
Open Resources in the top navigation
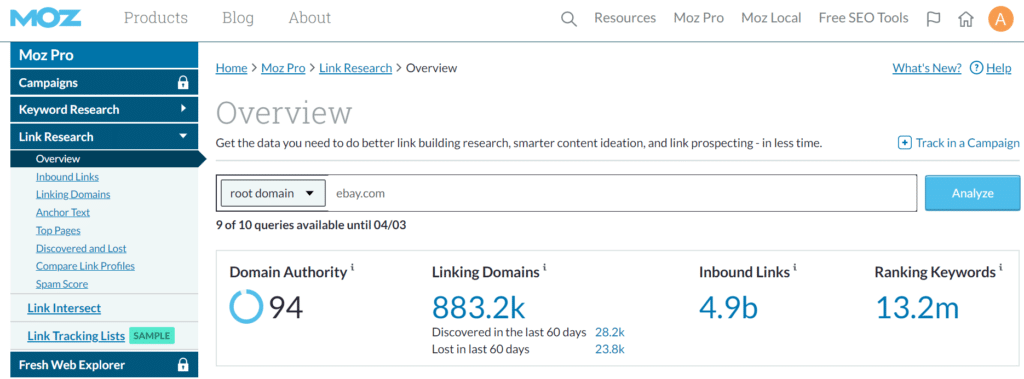pos(625,18)
